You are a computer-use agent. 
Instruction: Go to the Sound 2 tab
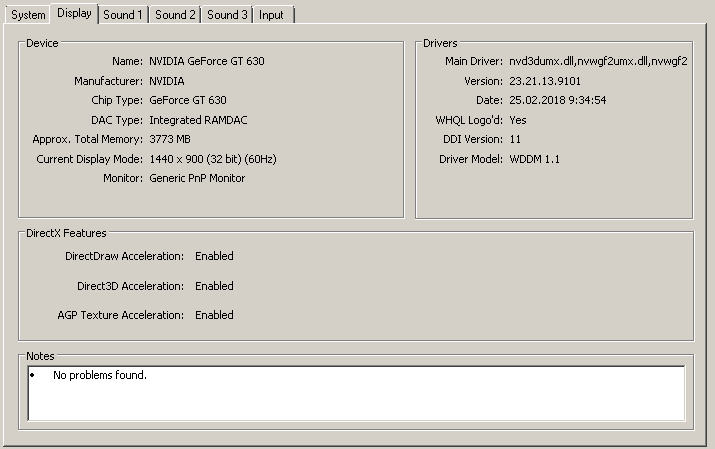(x=175, y=15)
